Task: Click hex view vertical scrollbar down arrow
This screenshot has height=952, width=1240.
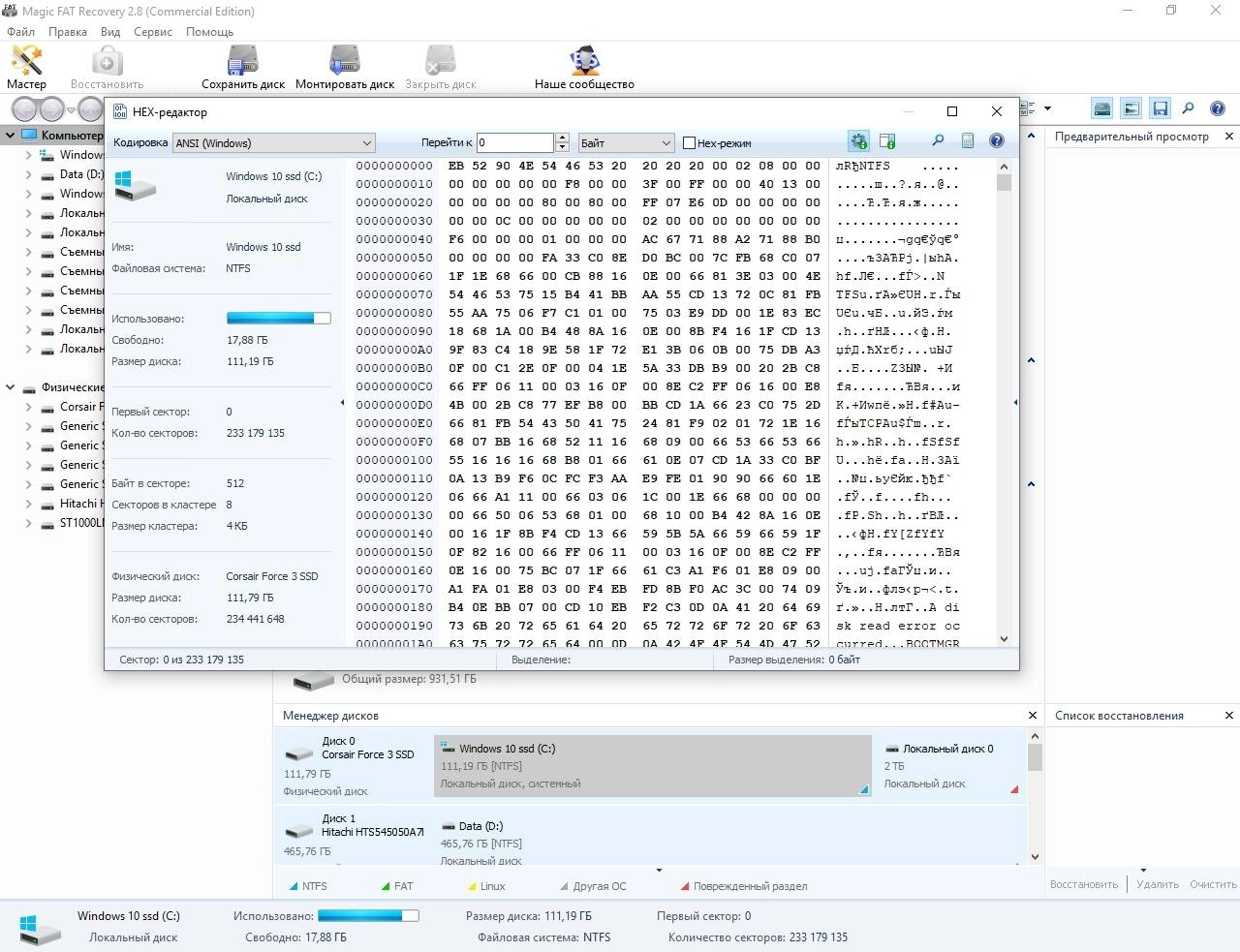Action: (1004, 638)
